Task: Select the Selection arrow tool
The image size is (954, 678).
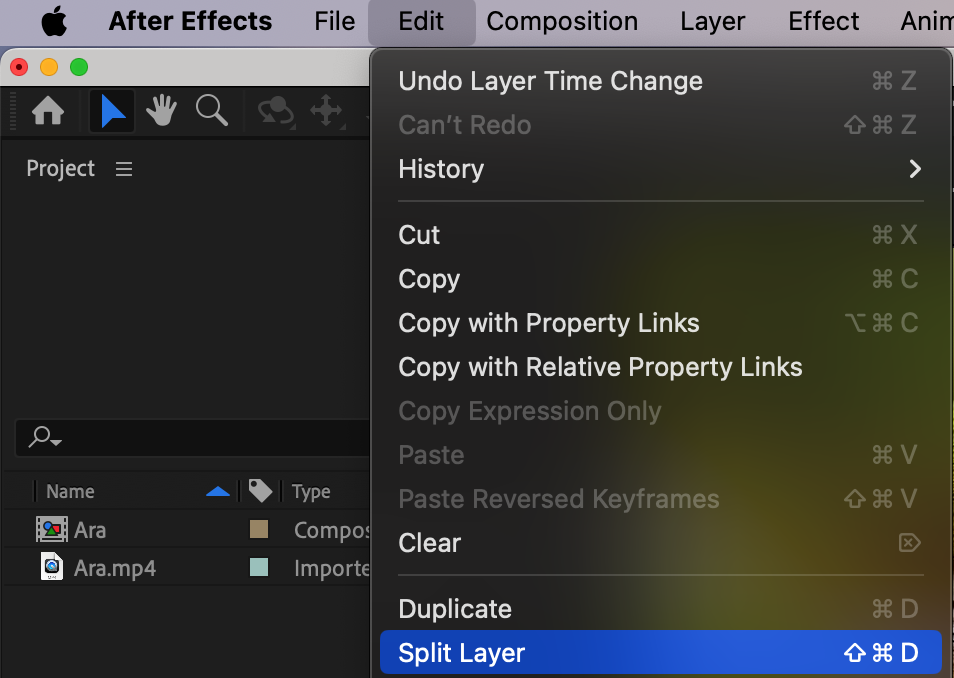Action: point(112,111)
